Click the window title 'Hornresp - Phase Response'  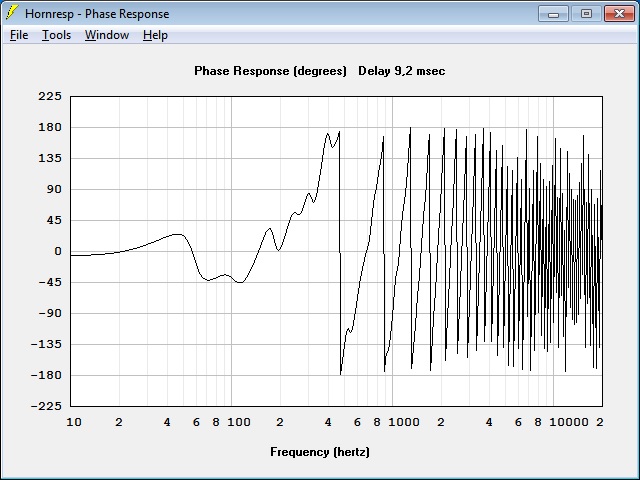click(97, 14)
